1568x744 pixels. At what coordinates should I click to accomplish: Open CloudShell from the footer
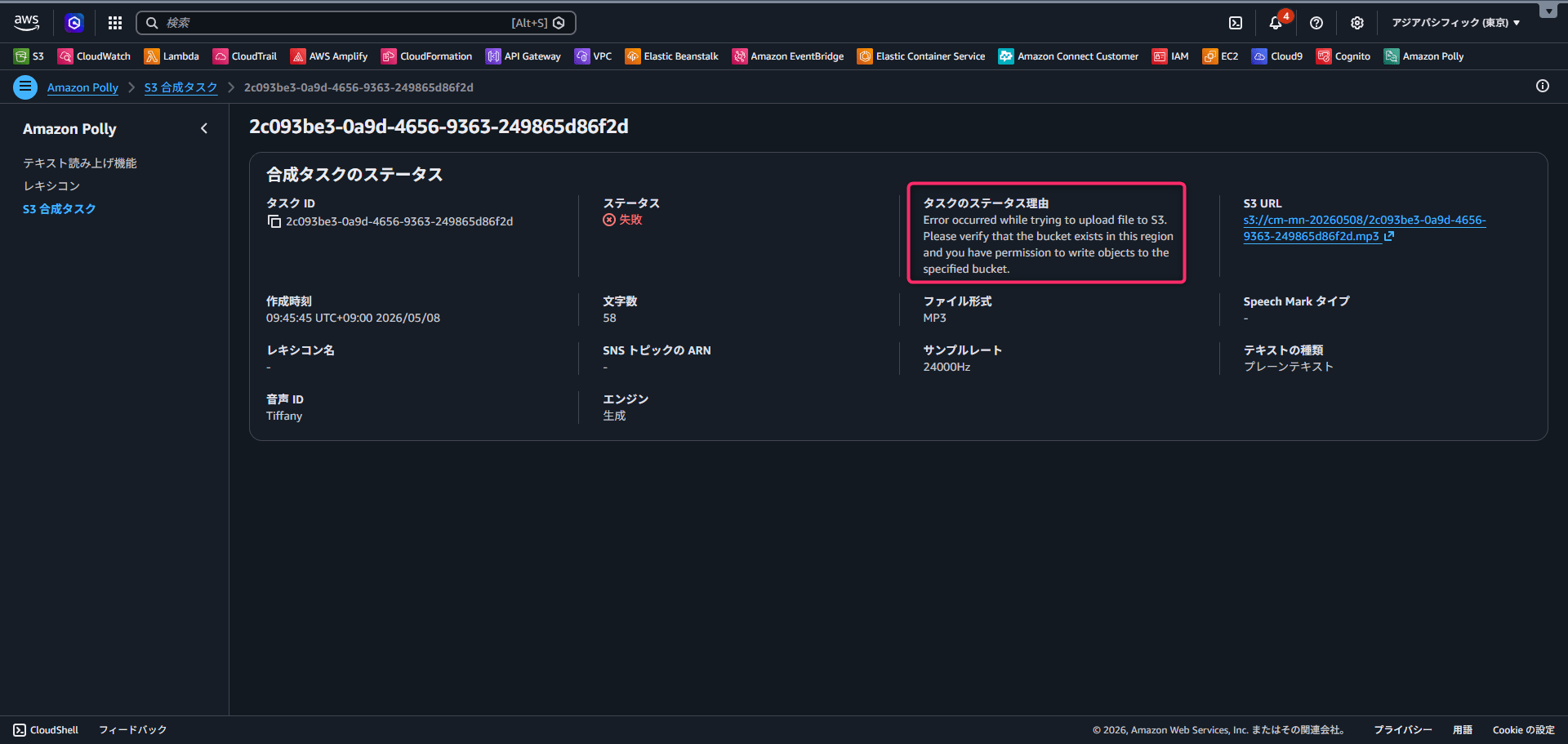click(x=46, y=730)
